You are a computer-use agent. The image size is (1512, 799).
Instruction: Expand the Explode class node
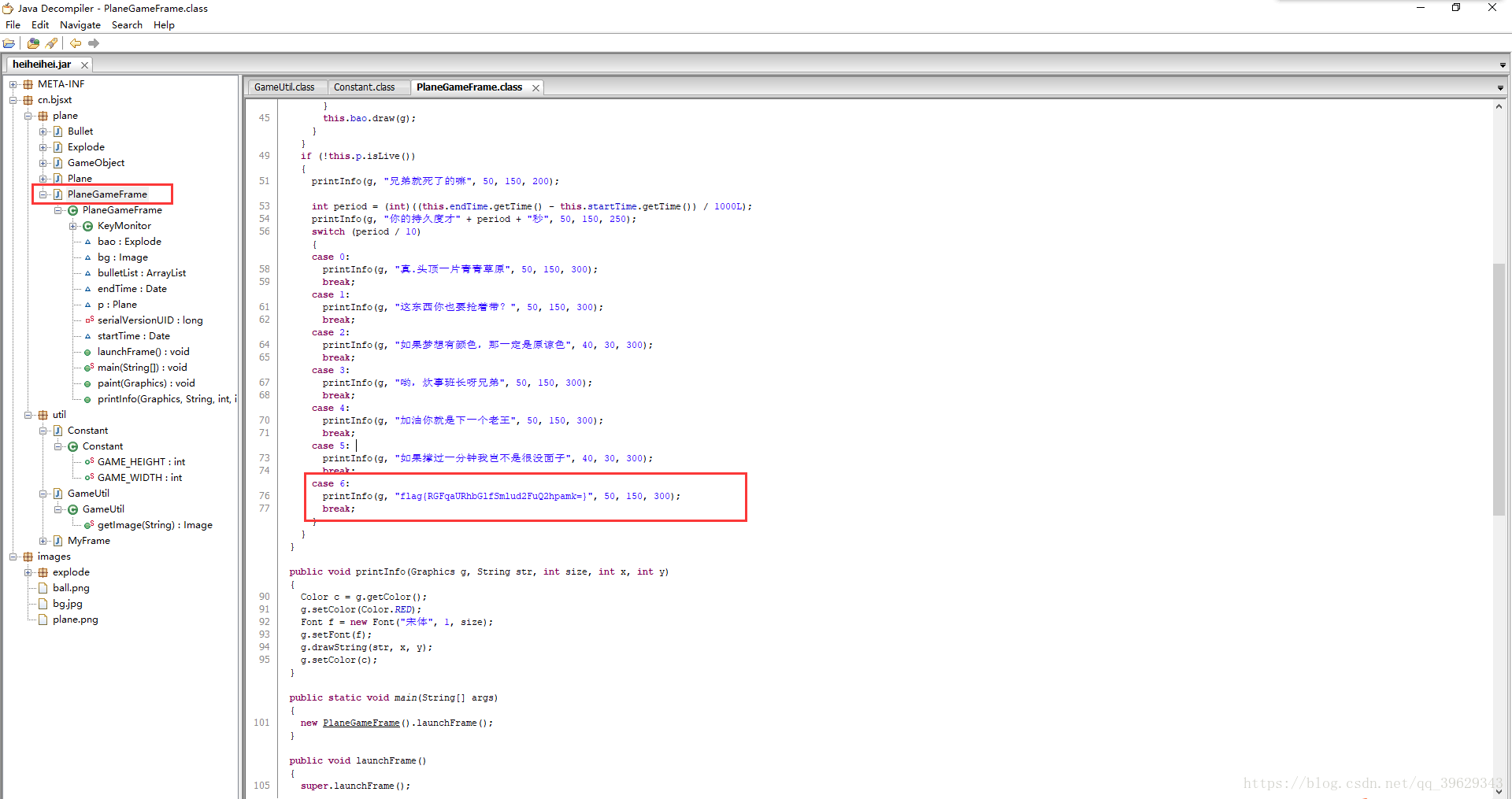(x=43, y=147)
